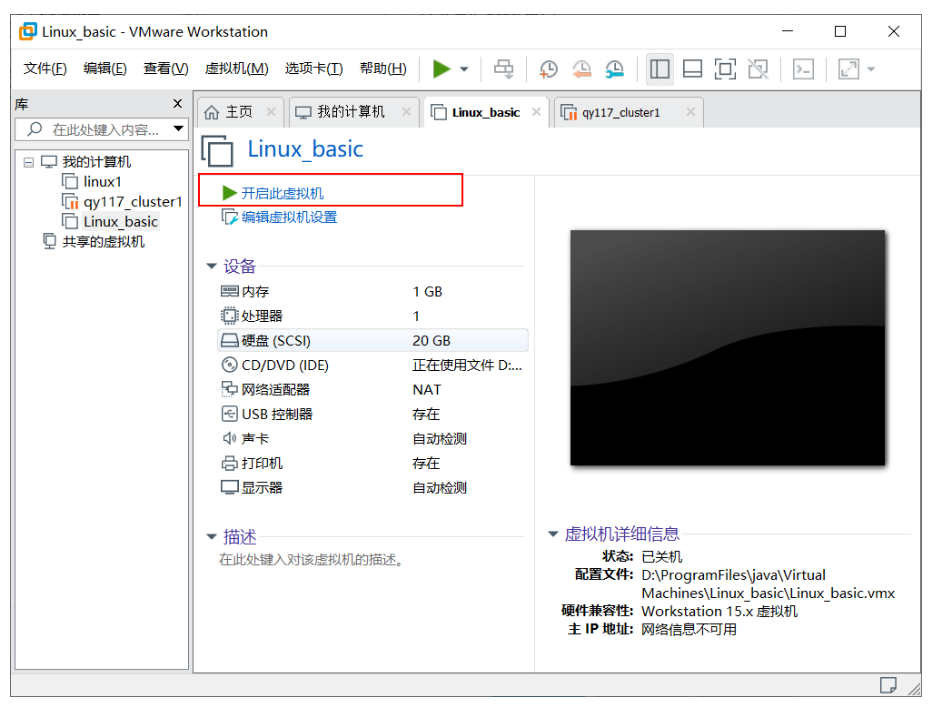The image size is (932, 705).
Task: Select Linux_basic in the library tree
Action: [120, 222]
